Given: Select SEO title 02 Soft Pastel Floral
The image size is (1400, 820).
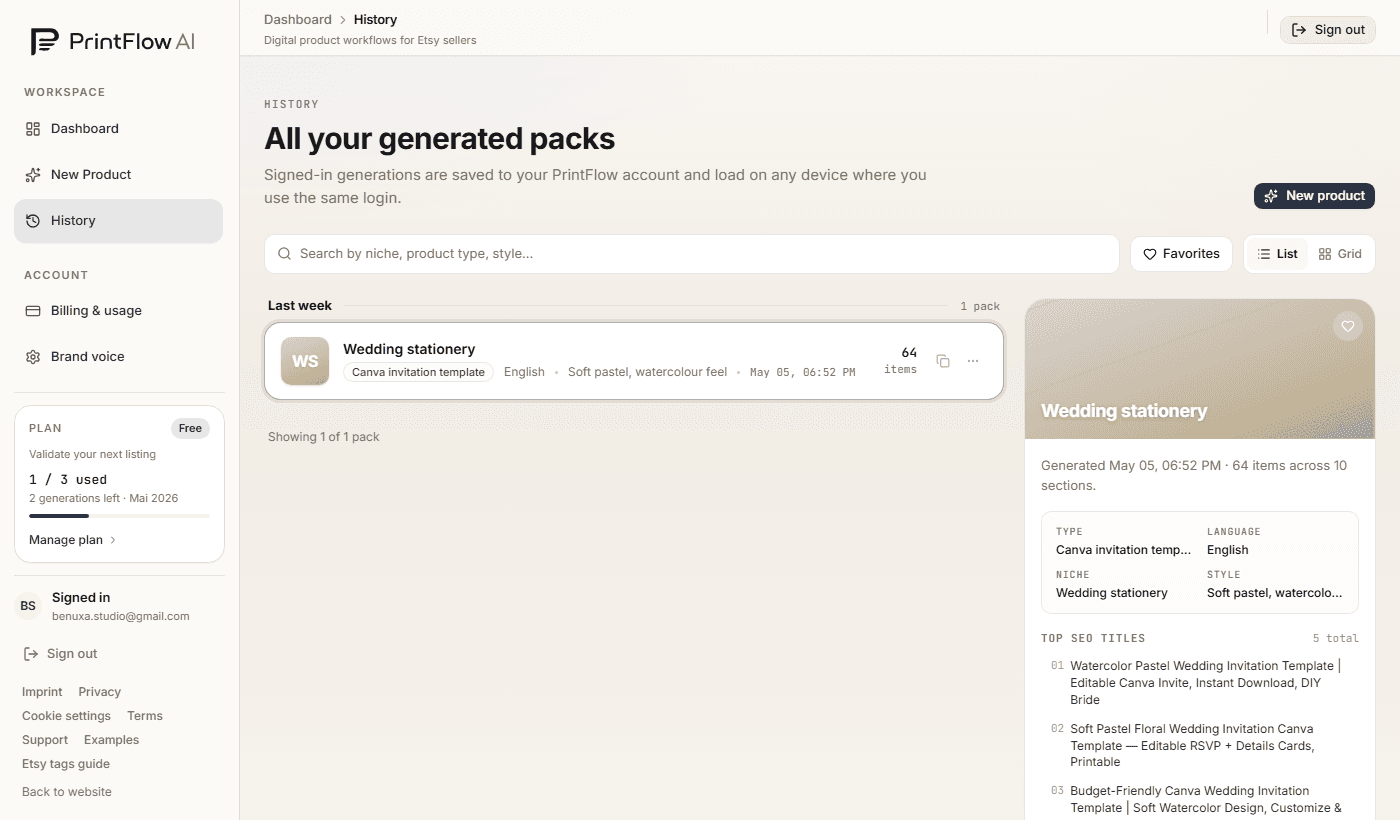Looking at the screenshot, I should click(x=1200, y=745).
